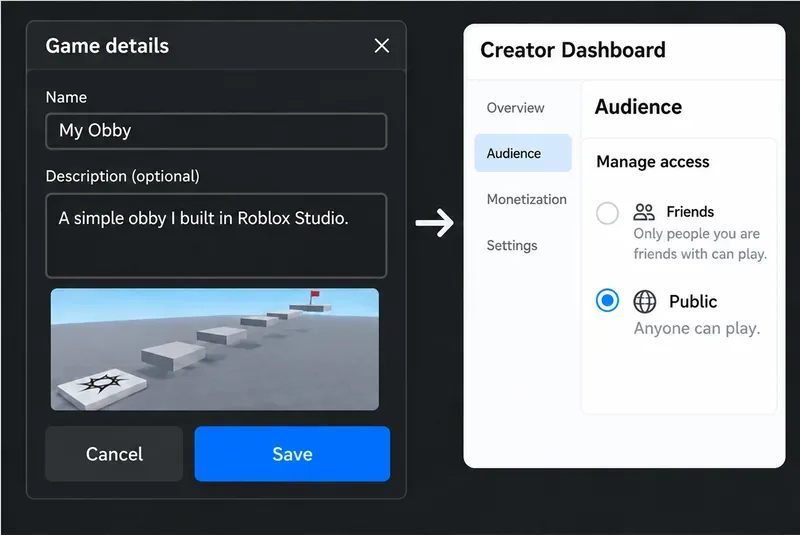The height and width of the screenshot is (535, 800).
Task: Open the Settings section in sidebar
Action: 512,245
